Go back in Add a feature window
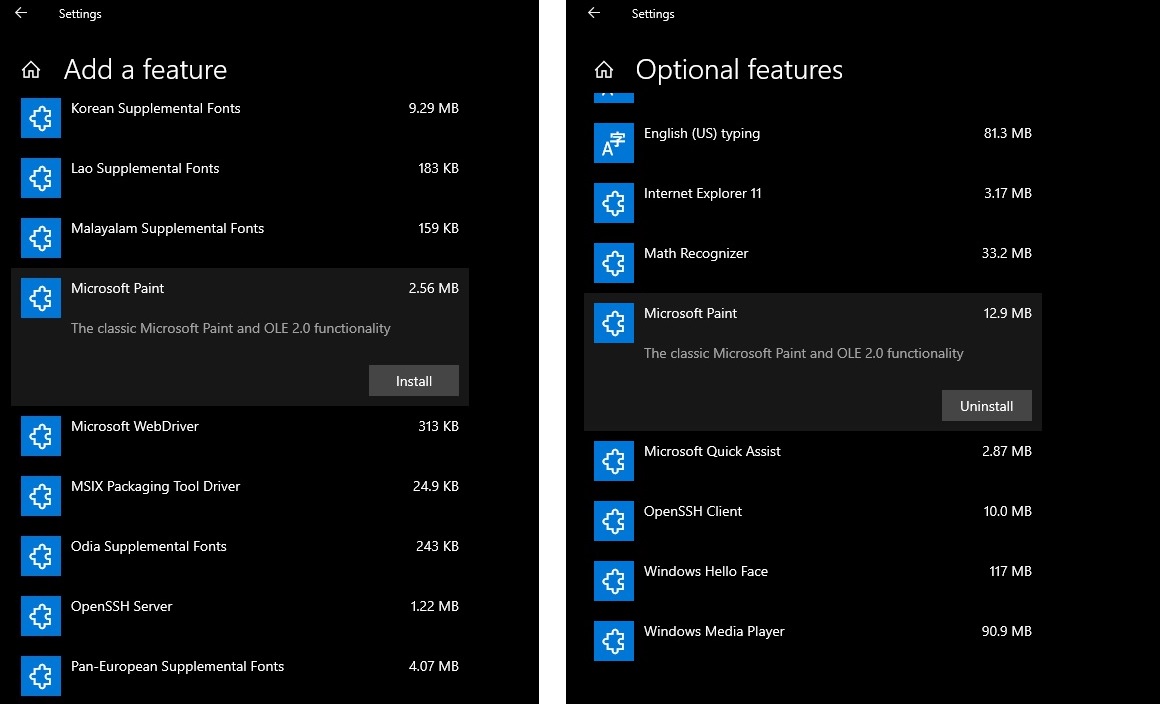Screen dimensions: 1160x704 tap(21, 13)
